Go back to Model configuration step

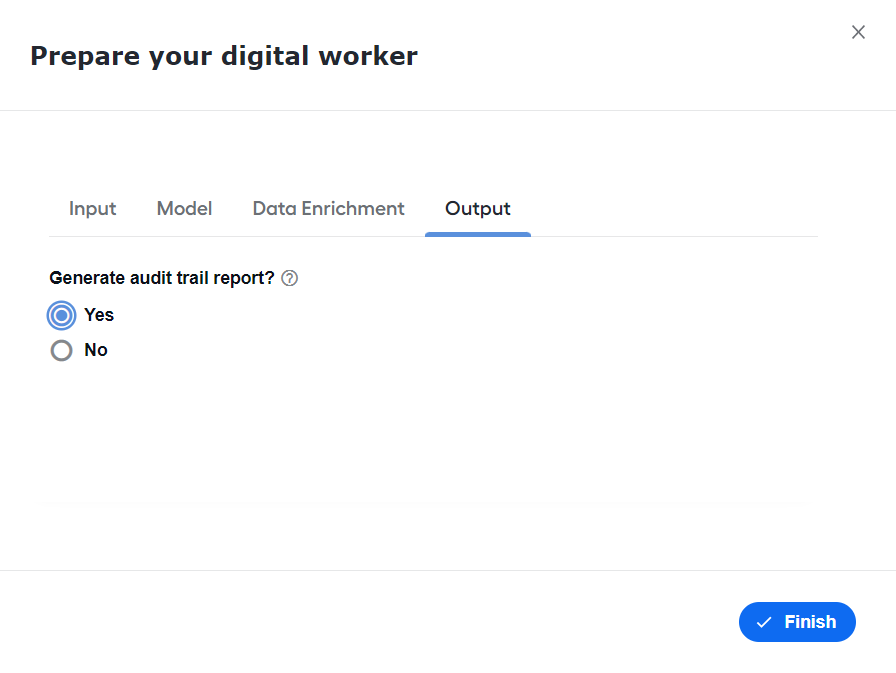click(184, 209)
